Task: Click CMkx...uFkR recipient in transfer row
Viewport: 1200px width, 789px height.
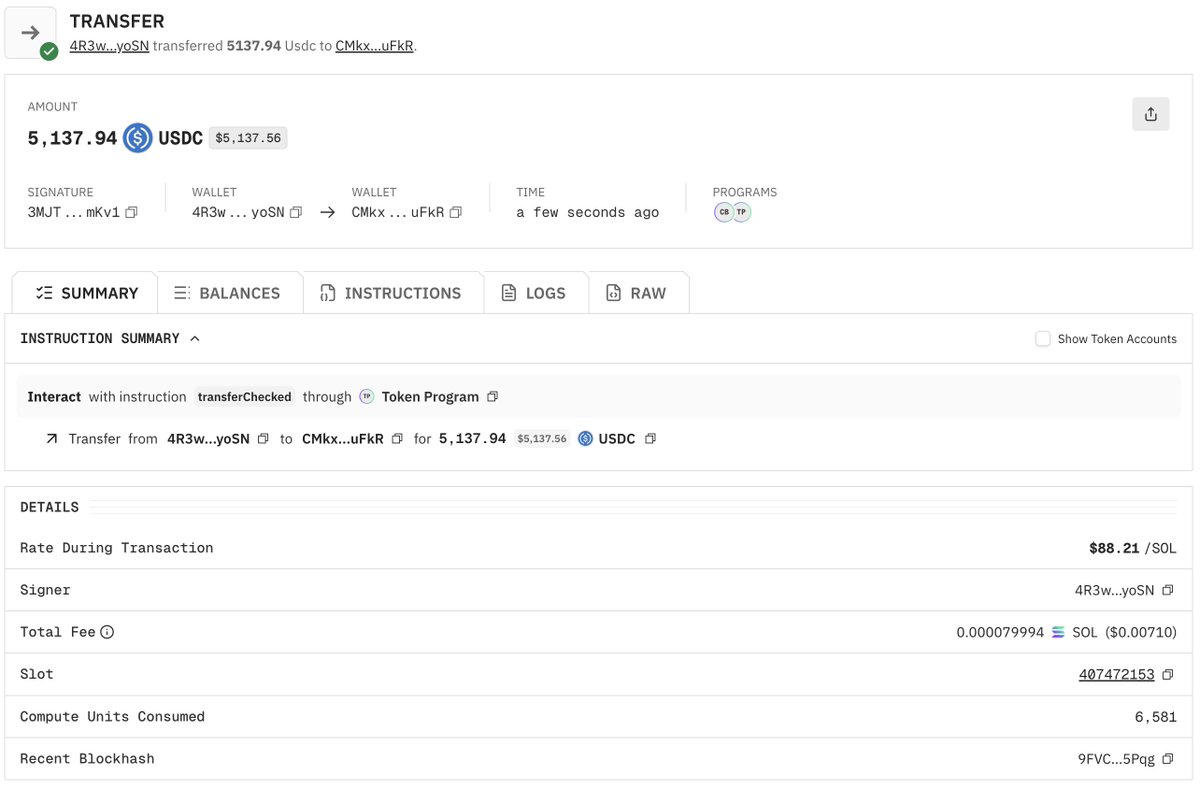Action: (343, 439)
